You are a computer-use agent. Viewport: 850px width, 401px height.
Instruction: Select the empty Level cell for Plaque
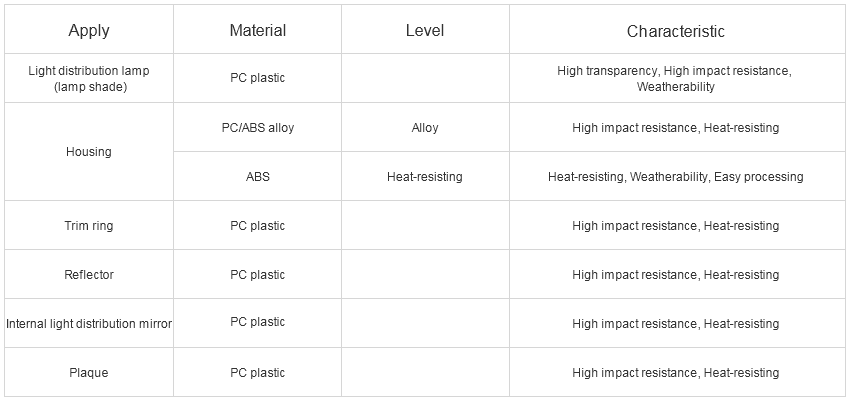click(425, 373)
